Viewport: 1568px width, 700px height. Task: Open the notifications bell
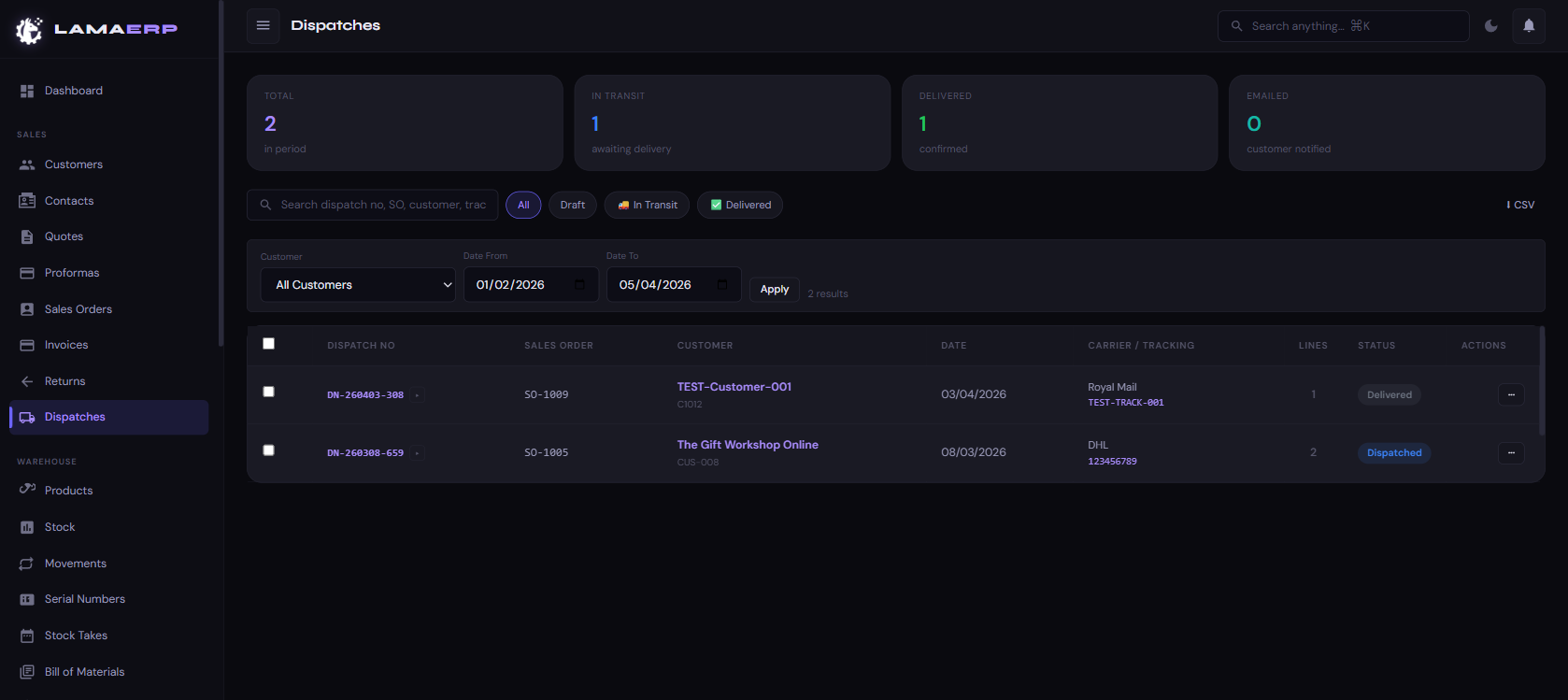pyautogui.click(x=1529, y=26)
